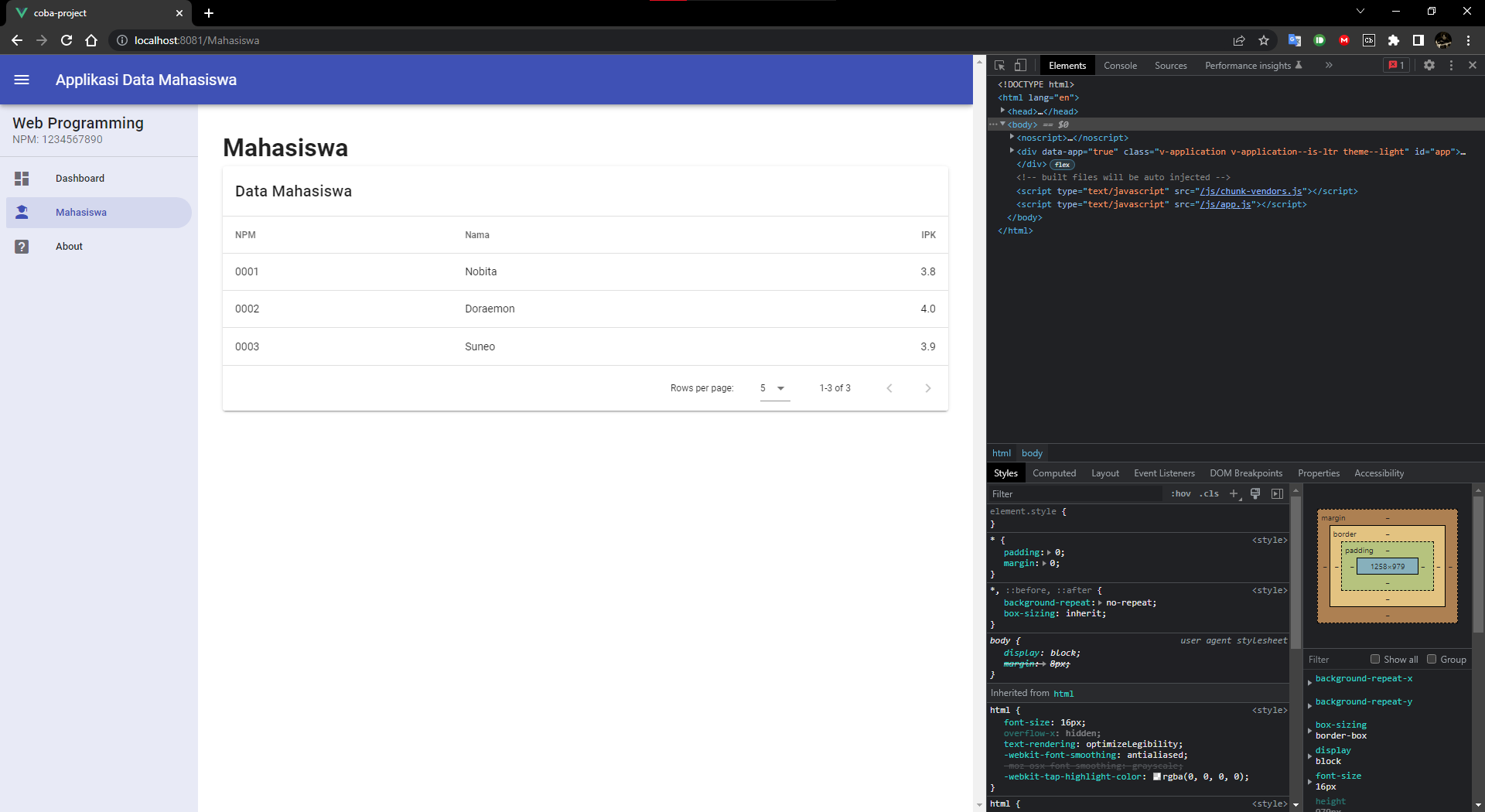Show more DevTools tabs via chevron
The height and width of the screenshot is (812, 1485).
1329,66
